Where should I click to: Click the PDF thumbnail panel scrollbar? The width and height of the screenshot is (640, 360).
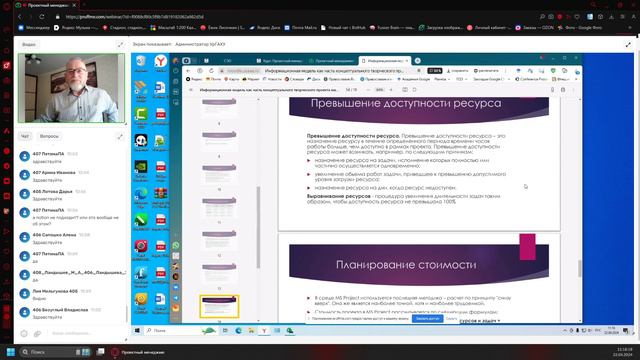tap(258, 227)
